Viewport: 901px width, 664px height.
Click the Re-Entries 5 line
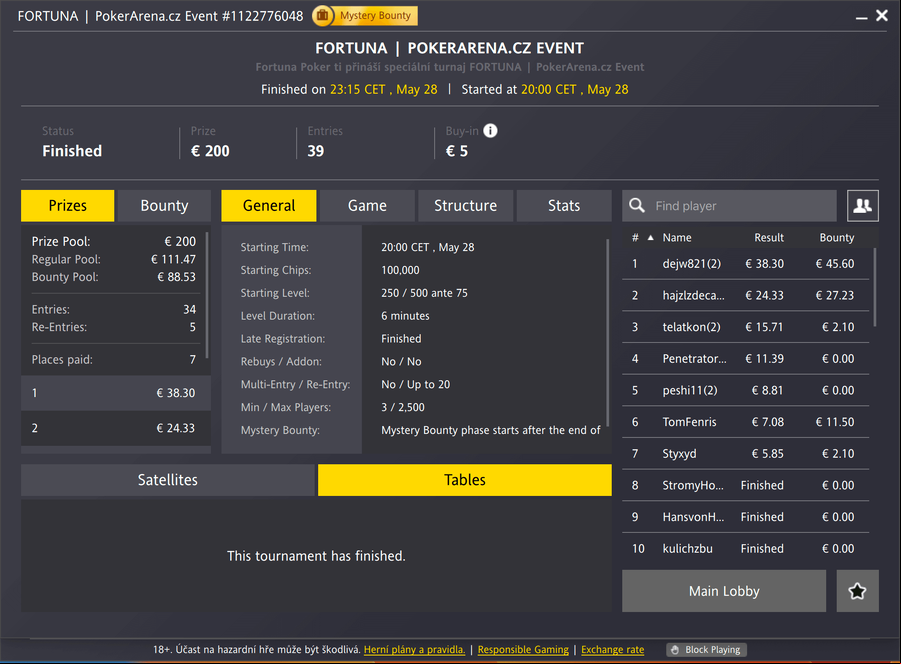[x=114, y=327]
